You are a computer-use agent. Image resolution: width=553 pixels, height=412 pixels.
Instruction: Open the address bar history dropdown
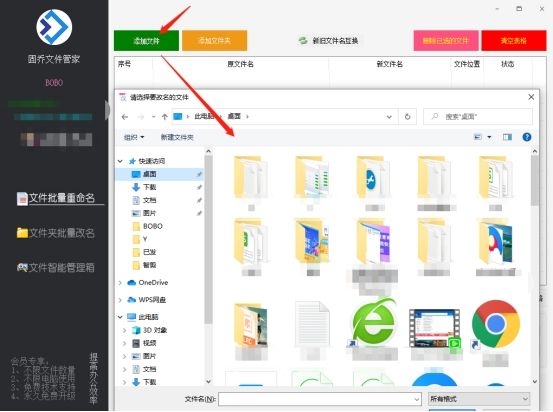coord(389,117)
